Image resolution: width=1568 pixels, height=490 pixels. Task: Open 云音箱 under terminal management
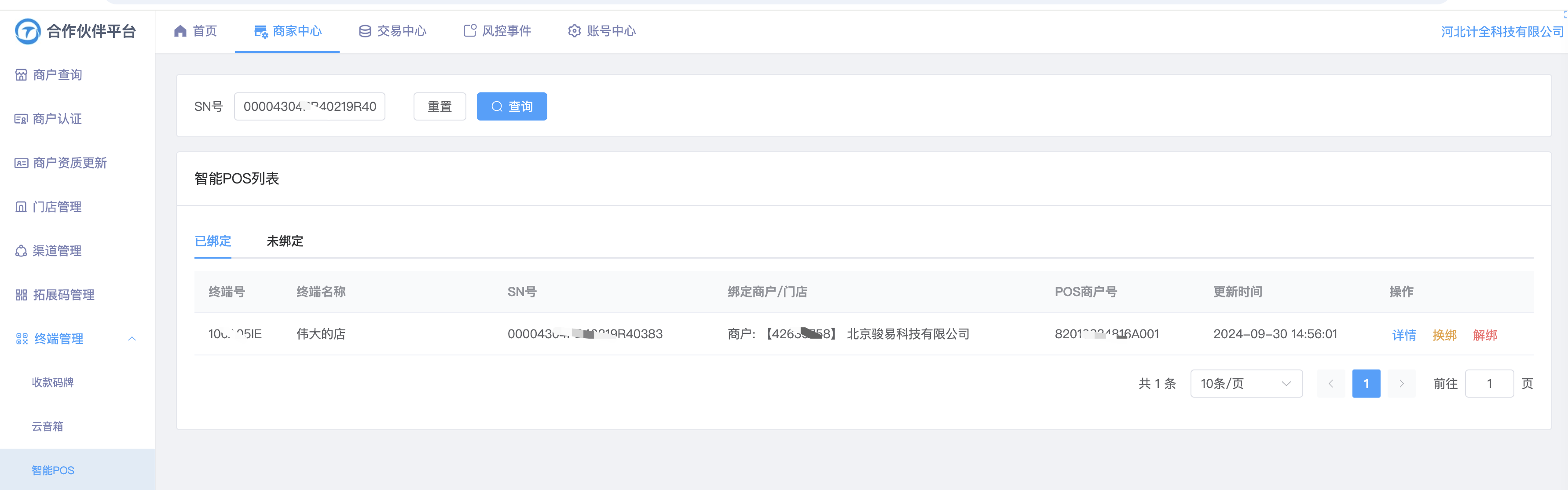48,426
